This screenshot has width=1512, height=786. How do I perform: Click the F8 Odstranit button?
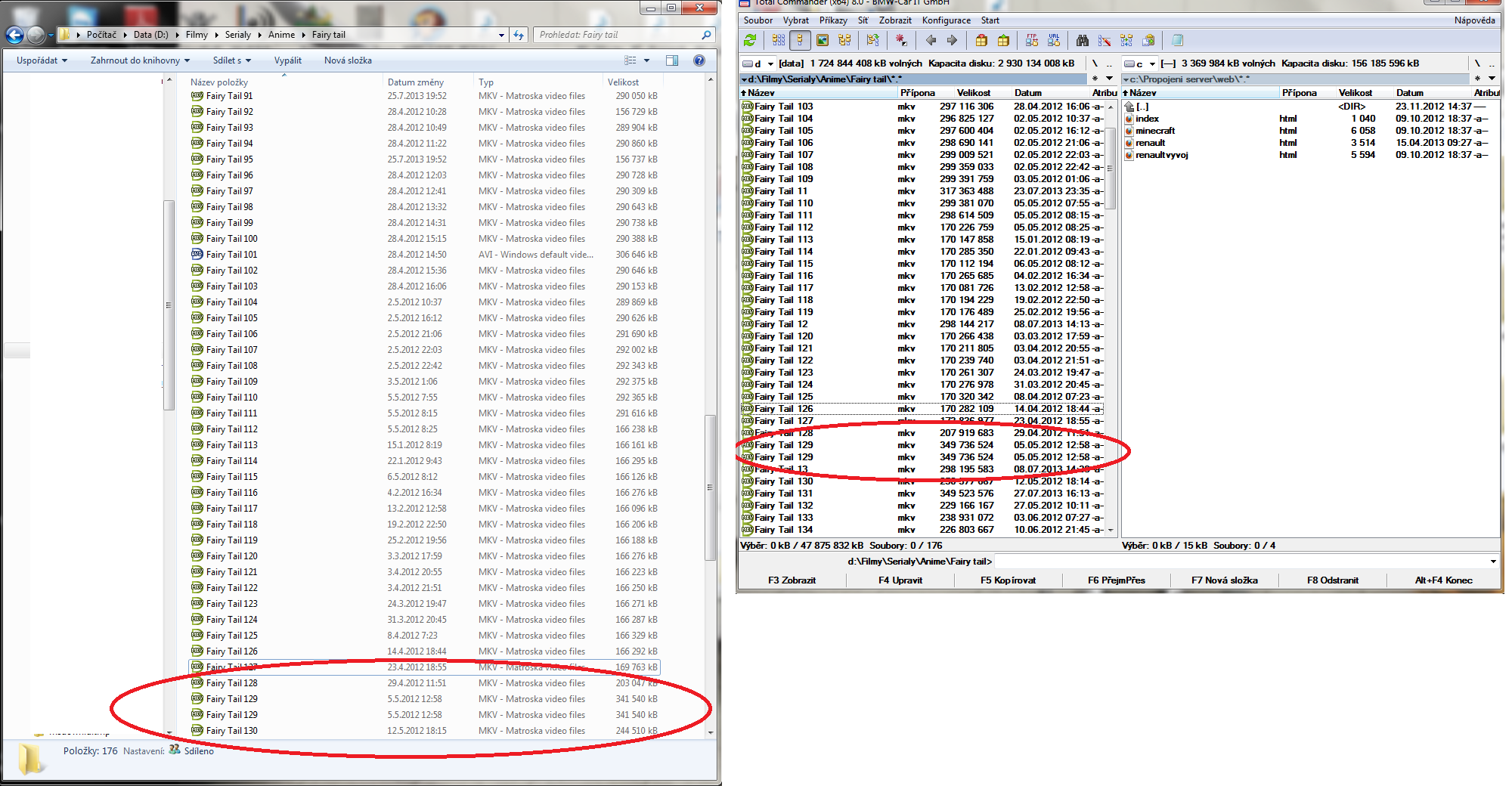coord(1333,580)
